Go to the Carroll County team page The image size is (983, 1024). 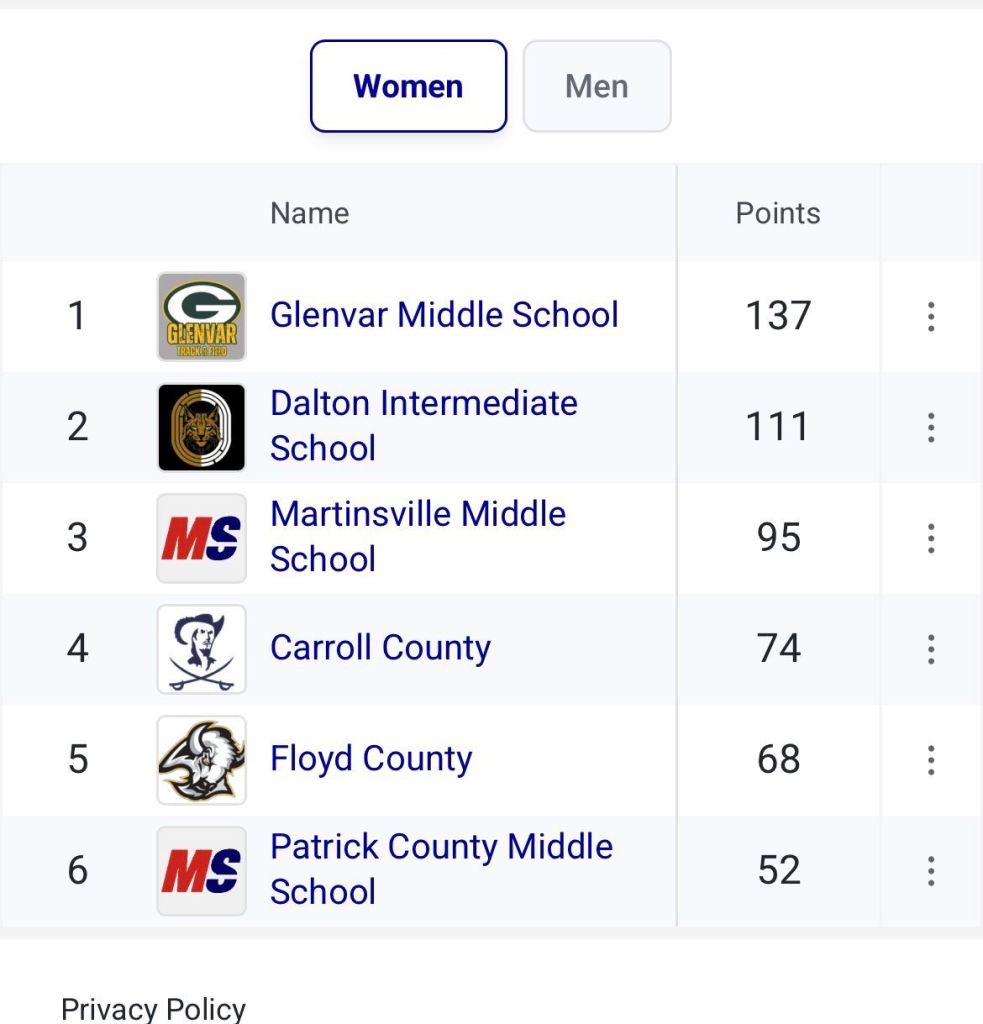tap(380, 648)
